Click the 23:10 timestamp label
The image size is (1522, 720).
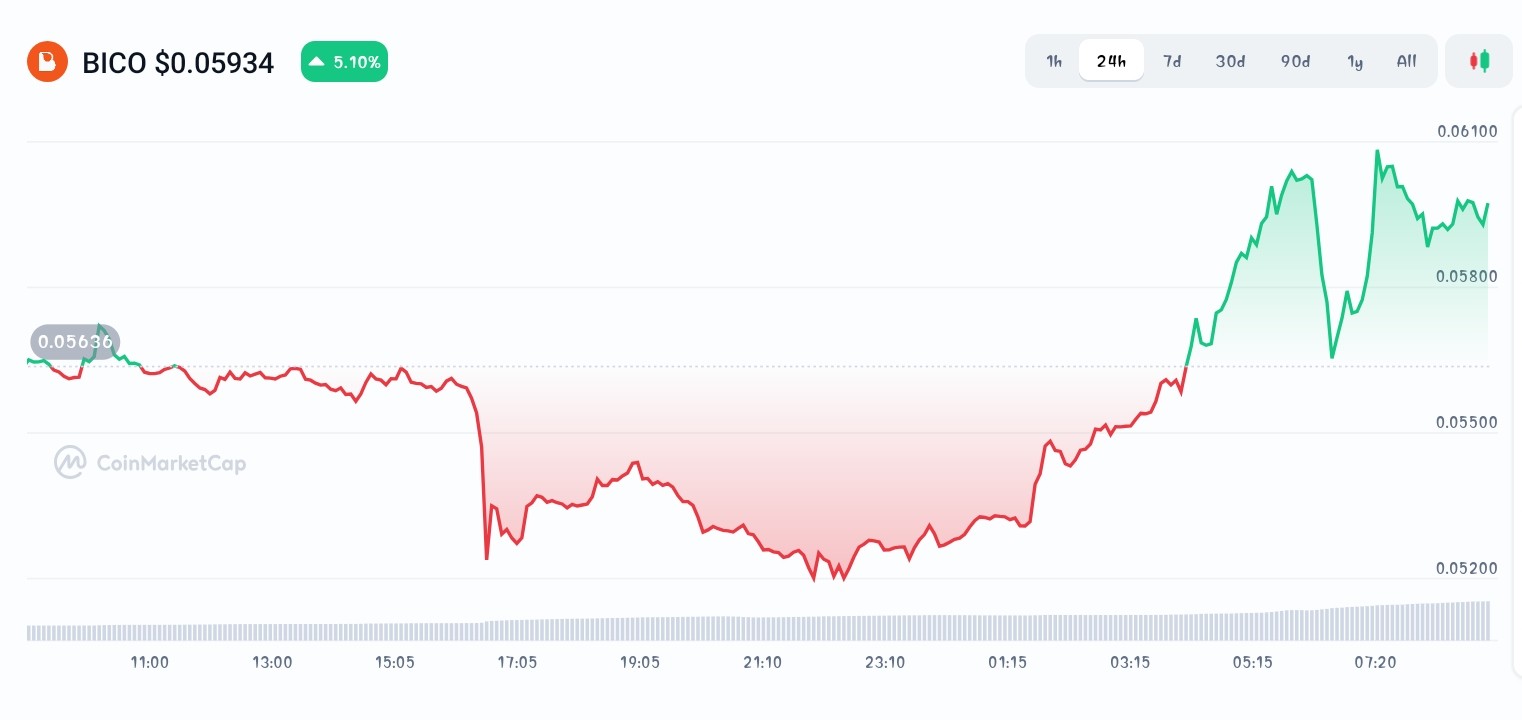click(884, 662)
